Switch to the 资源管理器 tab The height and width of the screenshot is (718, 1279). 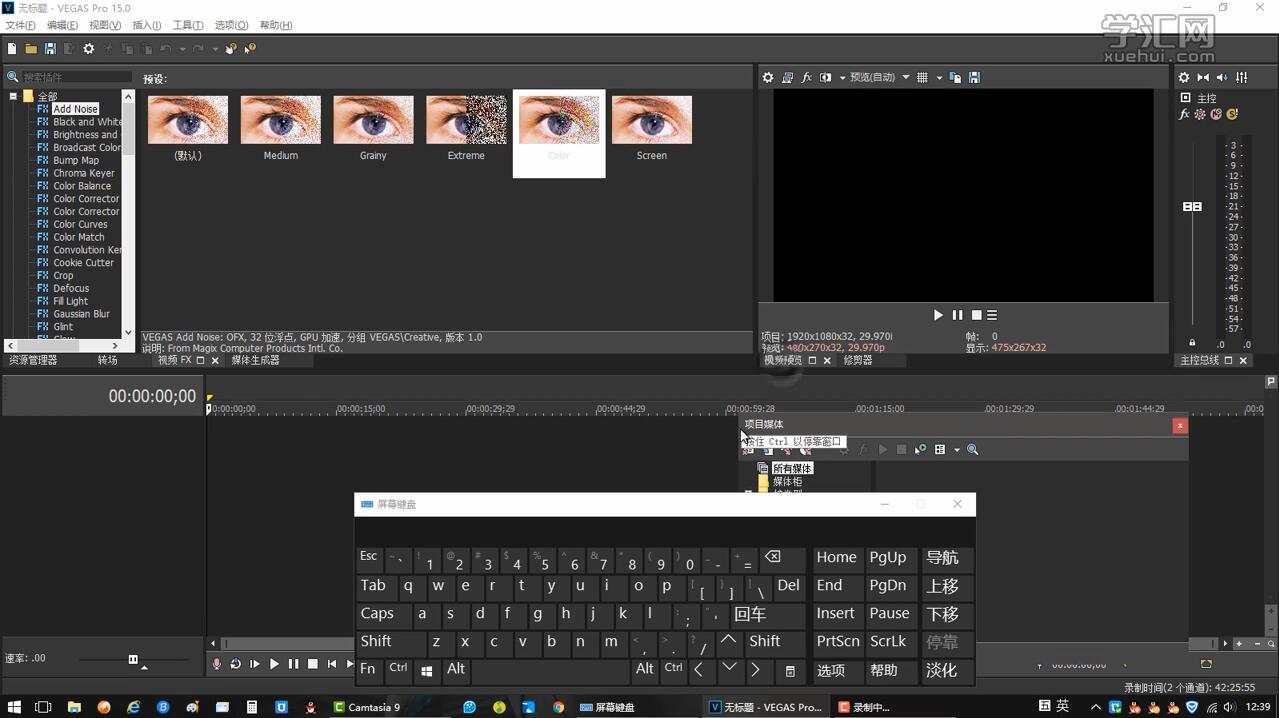33,360
